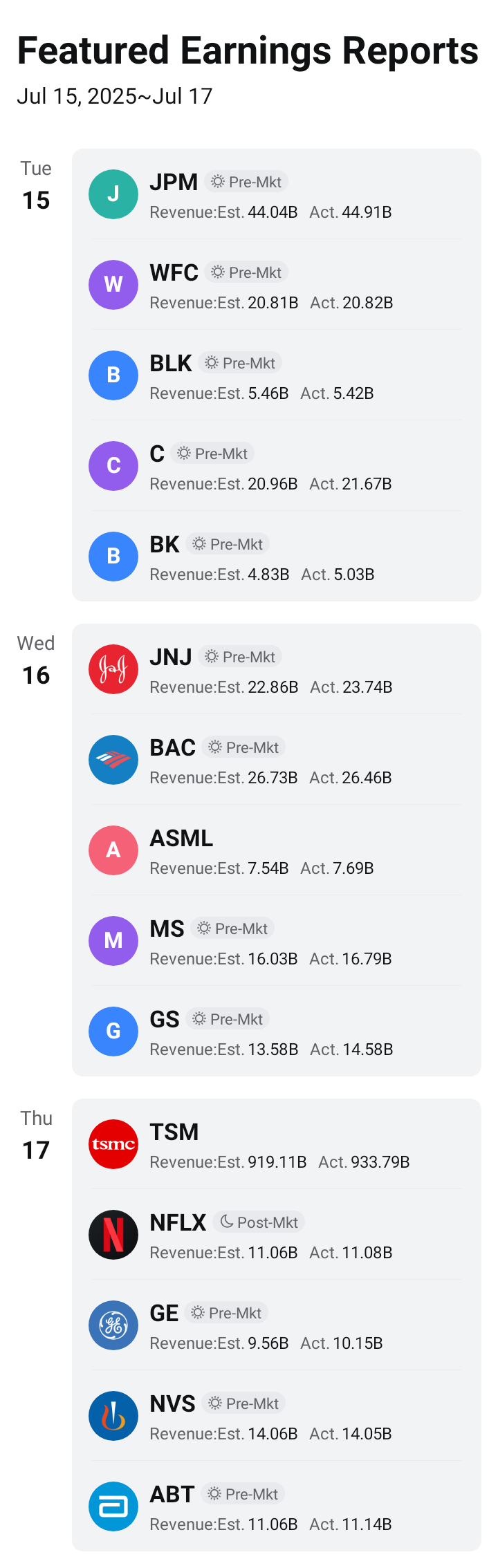The image size is (498, 1568).
Task: Select the Wed 16 date label
Action: tap(36, 661)
